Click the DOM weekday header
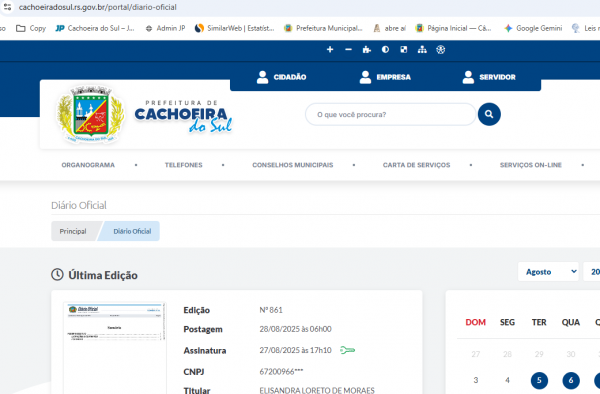The height and width of the screenshot is (394, 600). 476,322
